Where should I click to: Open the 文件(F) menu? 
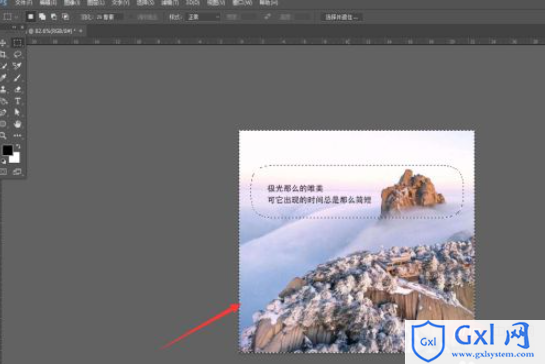[x=24, y=3]
